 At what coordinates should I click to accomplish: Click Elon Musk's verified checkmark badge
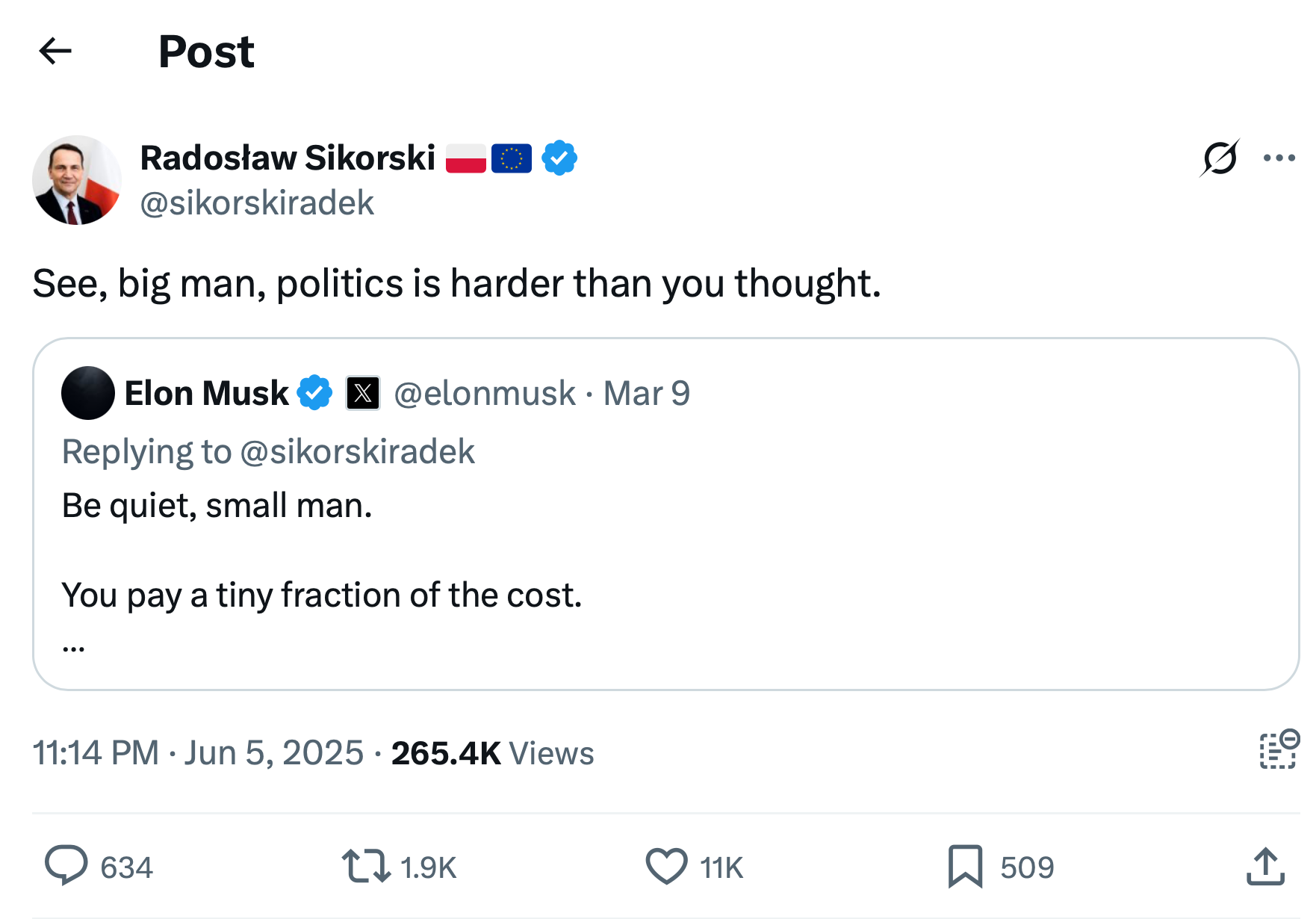tap(314, 393)
